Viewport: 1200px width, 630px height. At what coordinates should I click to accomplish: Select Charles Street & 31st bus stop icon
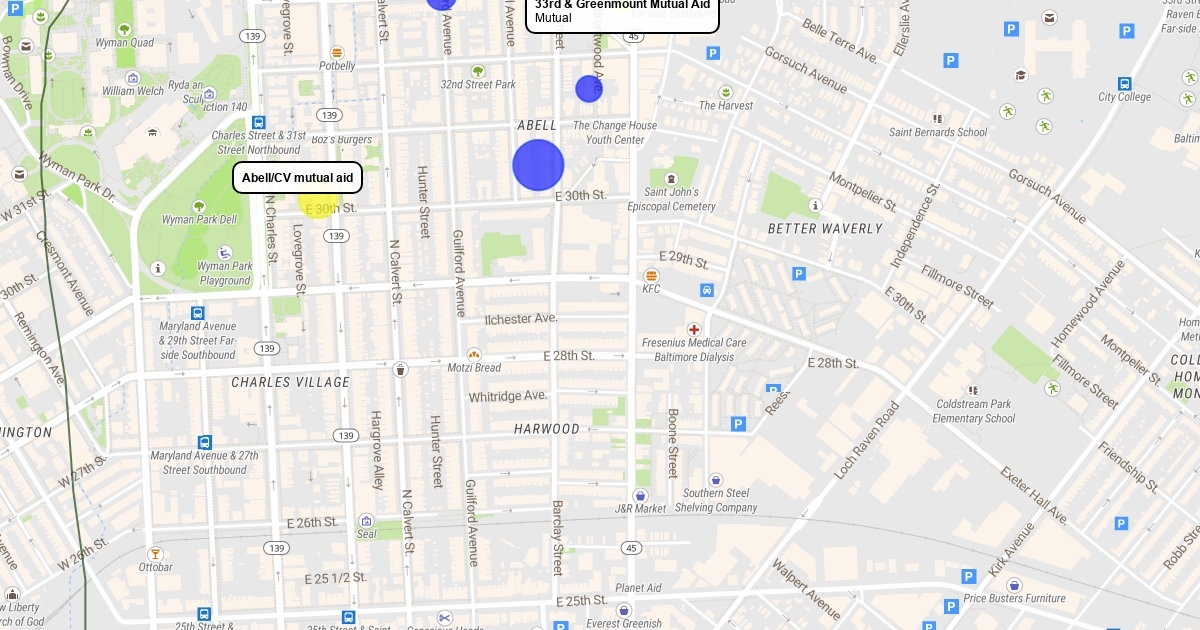pos(259,122)
